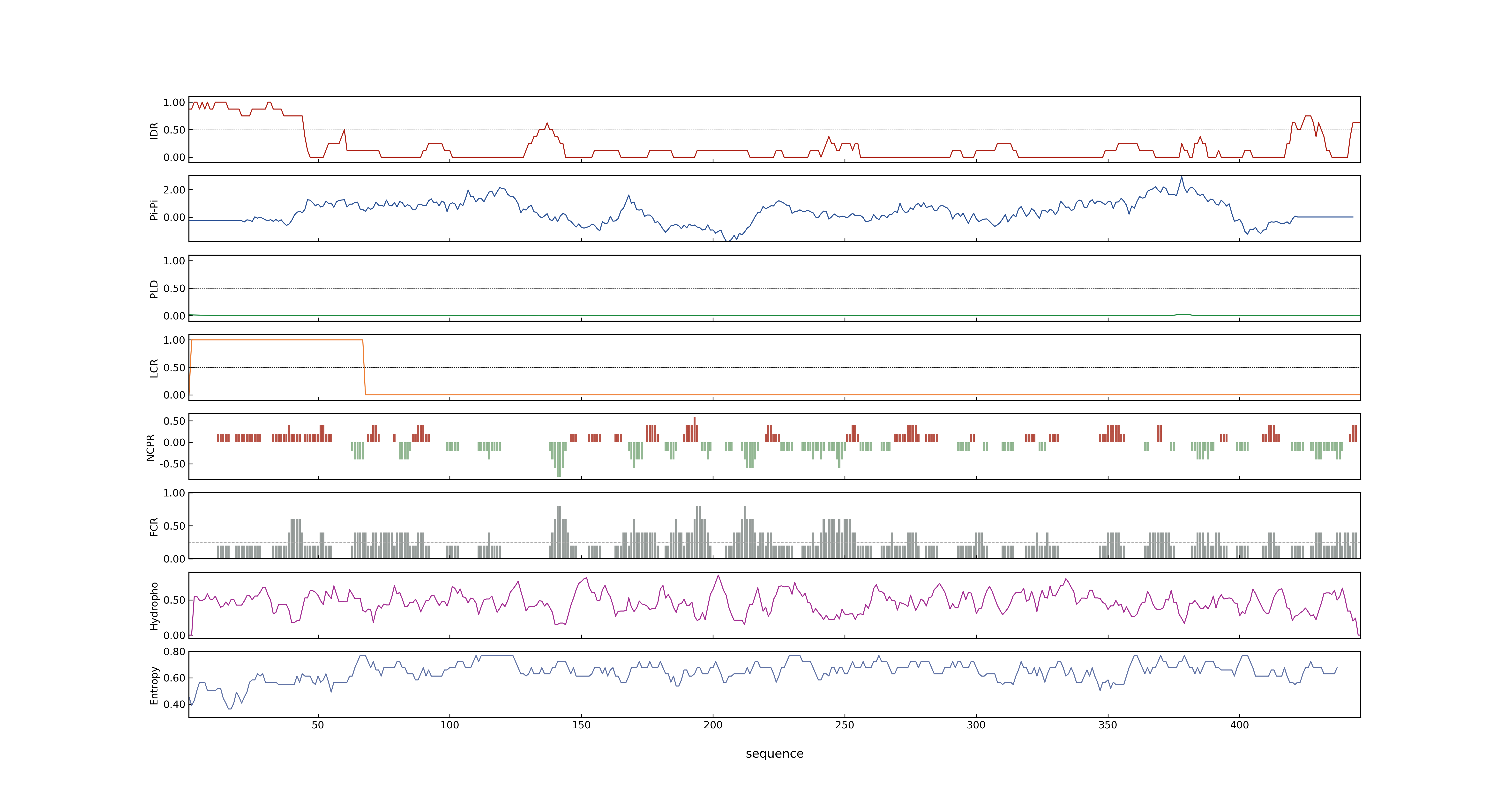Click the Hydropho y-axis label

pyautogui.click(x=154, y=606)
